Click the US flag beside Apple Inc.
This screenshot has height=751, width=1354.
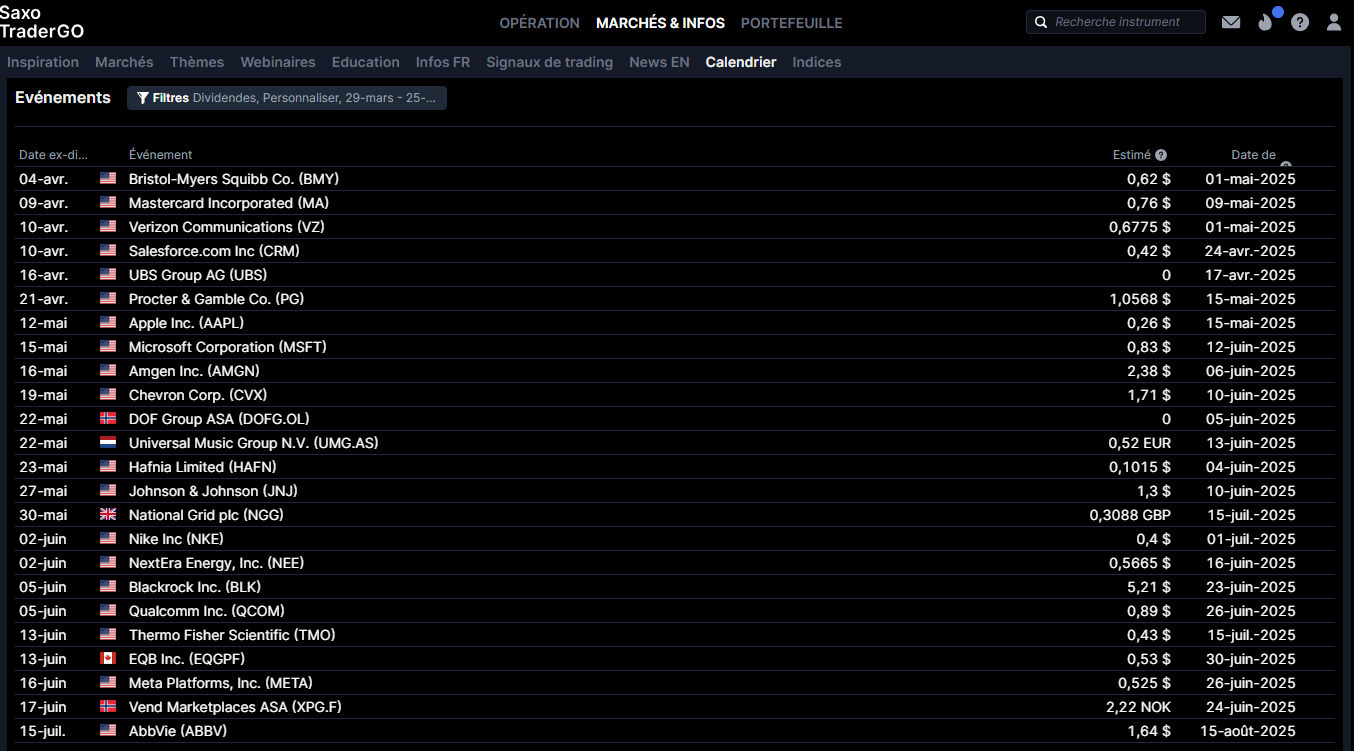pos(108,323)
